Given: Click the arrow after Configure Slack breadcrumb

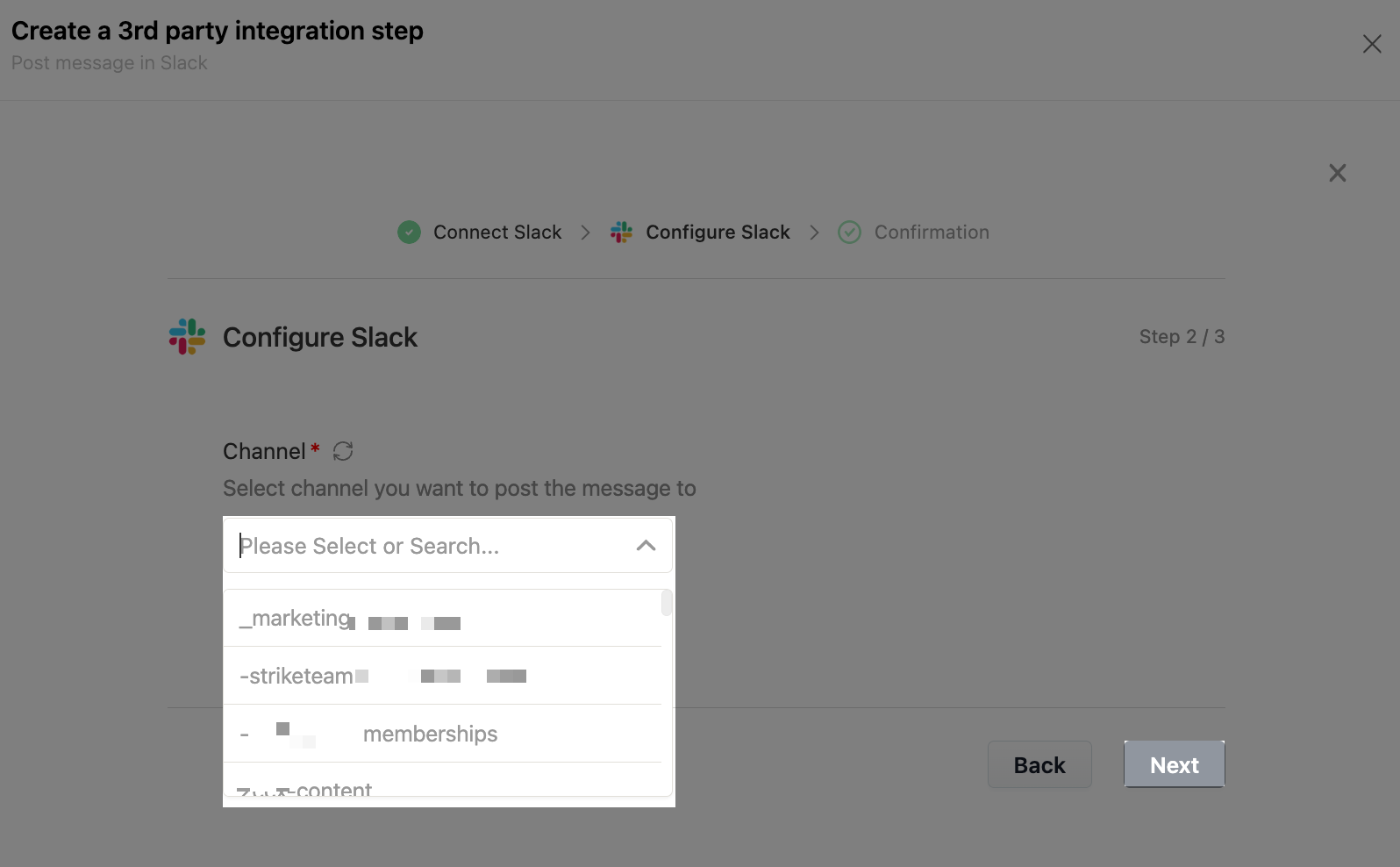Looking at the screenshot, I should coord(814,233).
